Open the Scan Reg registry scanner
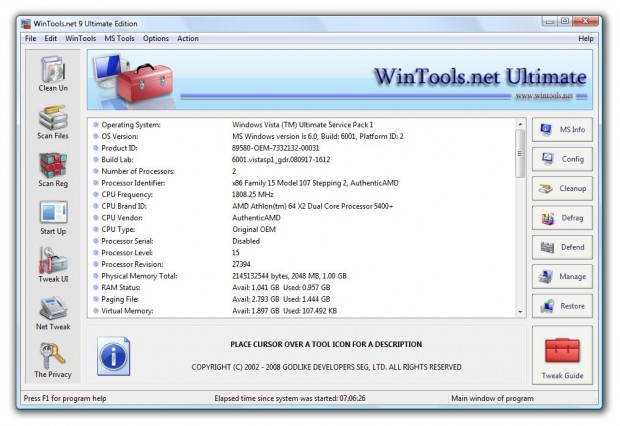Screen dimensions: 620x426 tap(53, 170)
